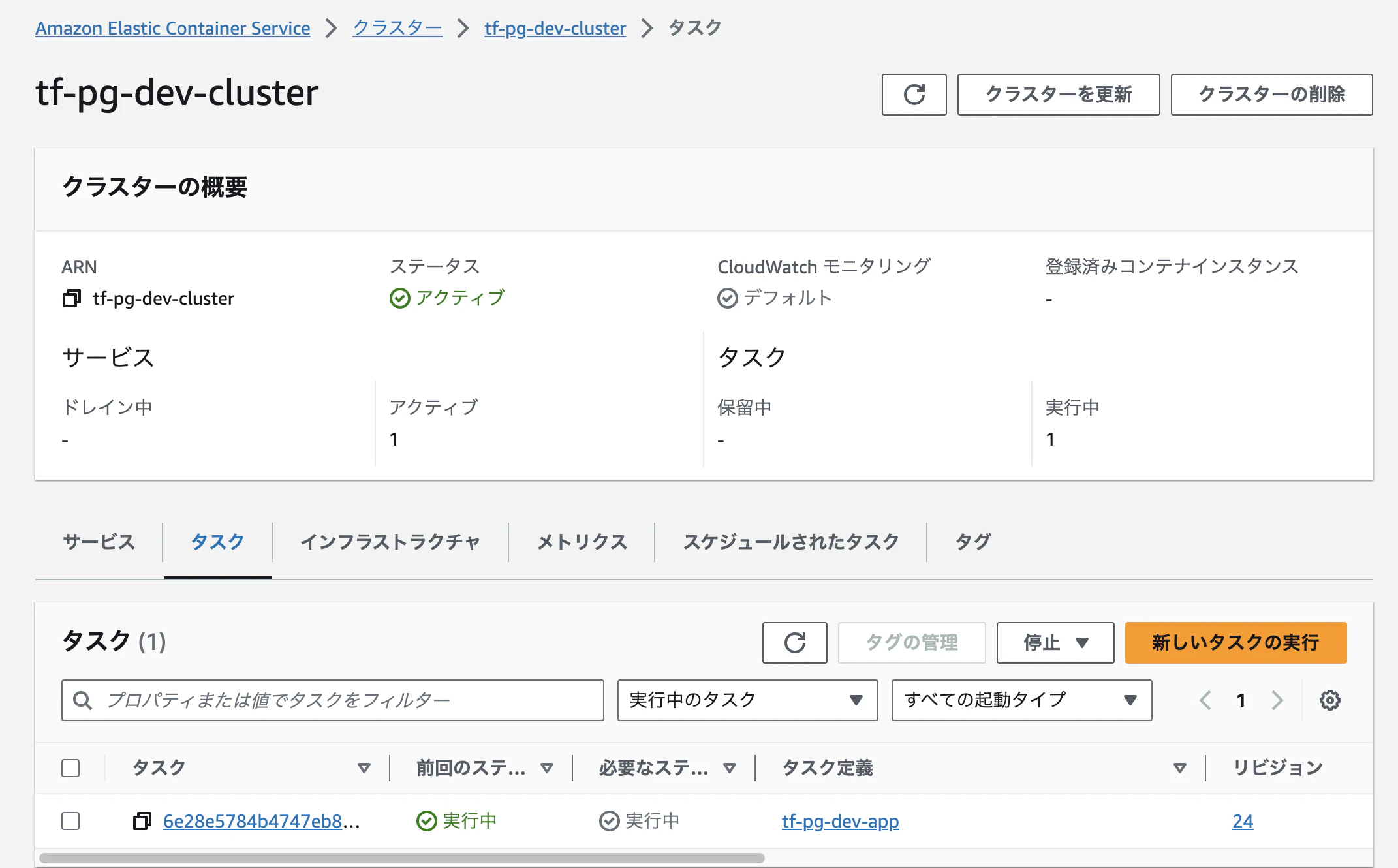Sort by the 前回のステ… column
The height and width of the screenshot is (868, 1398).
click(547, 768)
